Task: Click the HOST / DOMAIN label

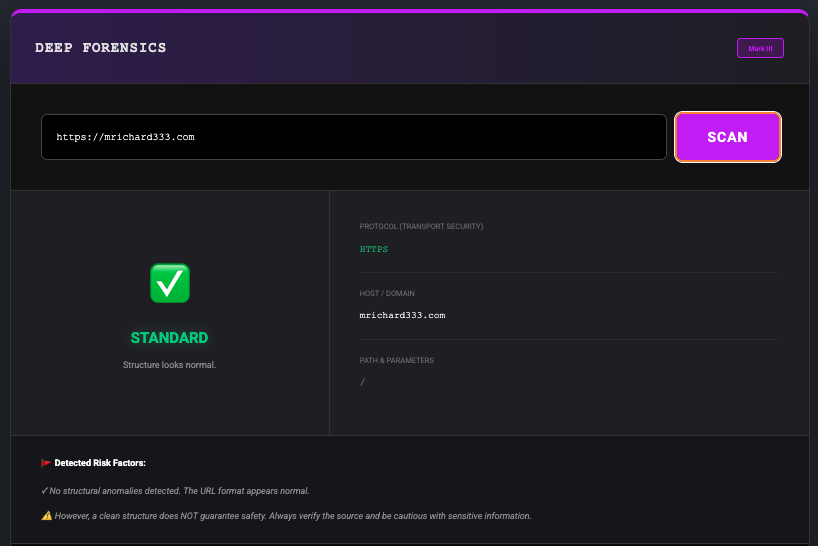Action: (387, 293)
